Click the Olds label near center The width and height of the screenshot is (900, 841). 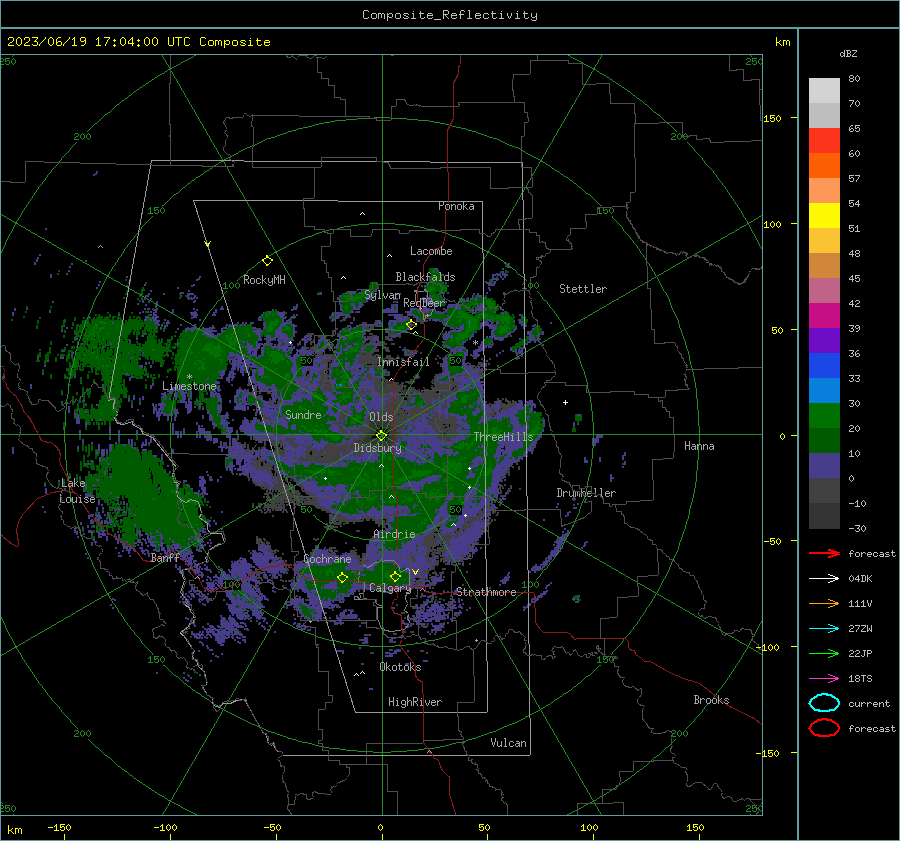pyautogui.click(x=381, y=417)
